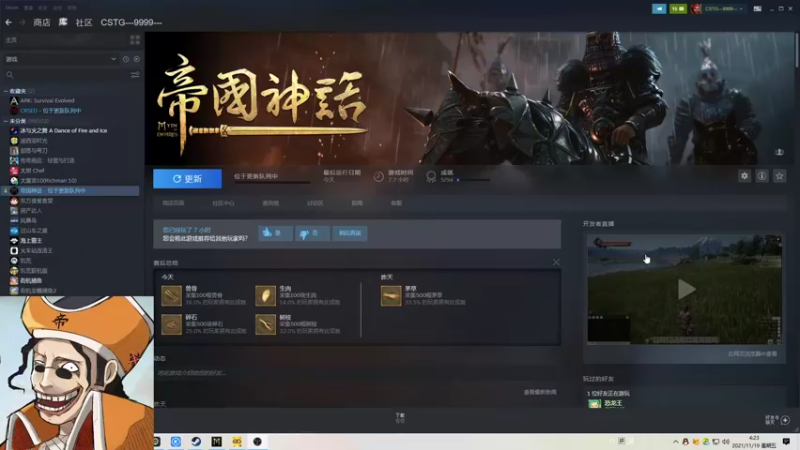Image resolution: width=800 pixels, height=450 pixels.
Task: Go back with the back arrow
Action: click(x=9, y=22)
